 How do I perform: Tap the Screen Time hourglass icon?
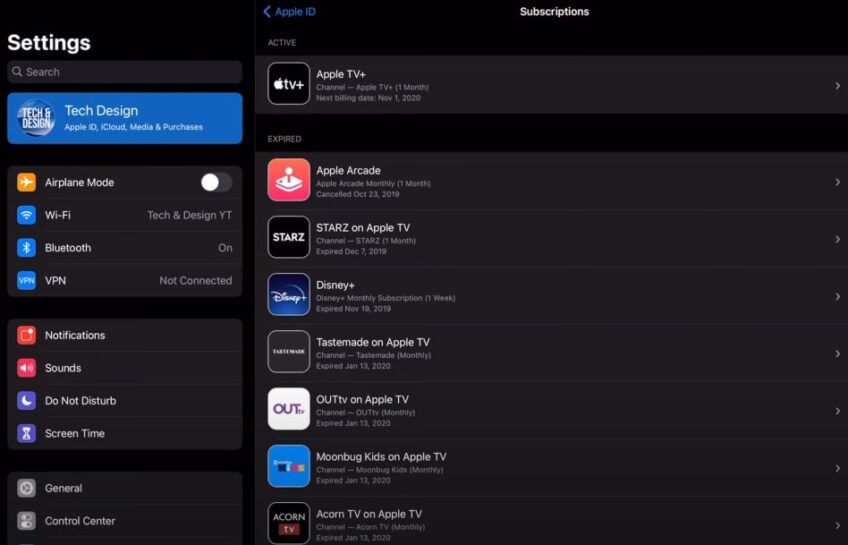click(x=26, y=434)
